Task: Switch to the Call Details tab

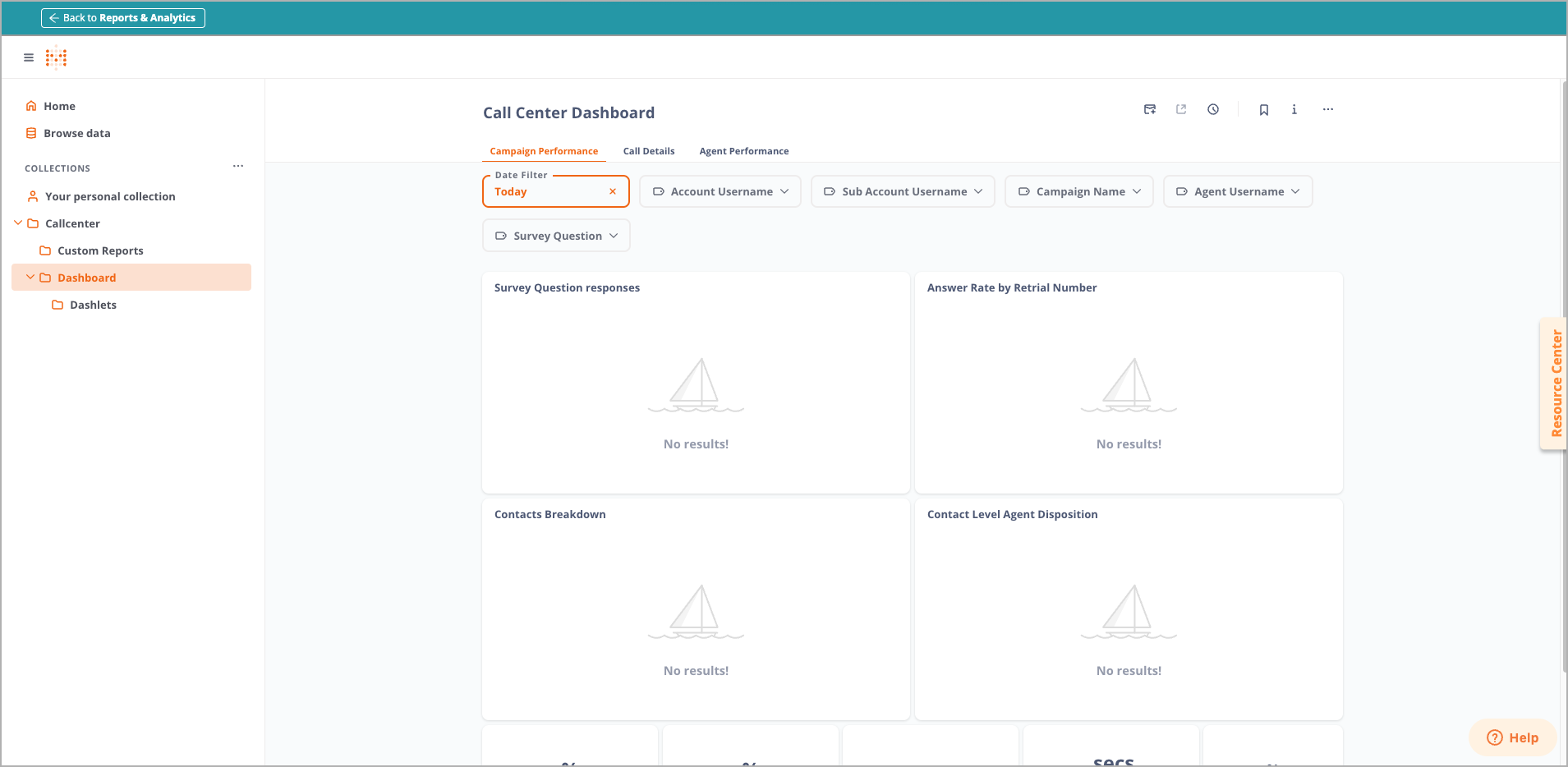Action: pyautogui.click(x=649, y=151)
